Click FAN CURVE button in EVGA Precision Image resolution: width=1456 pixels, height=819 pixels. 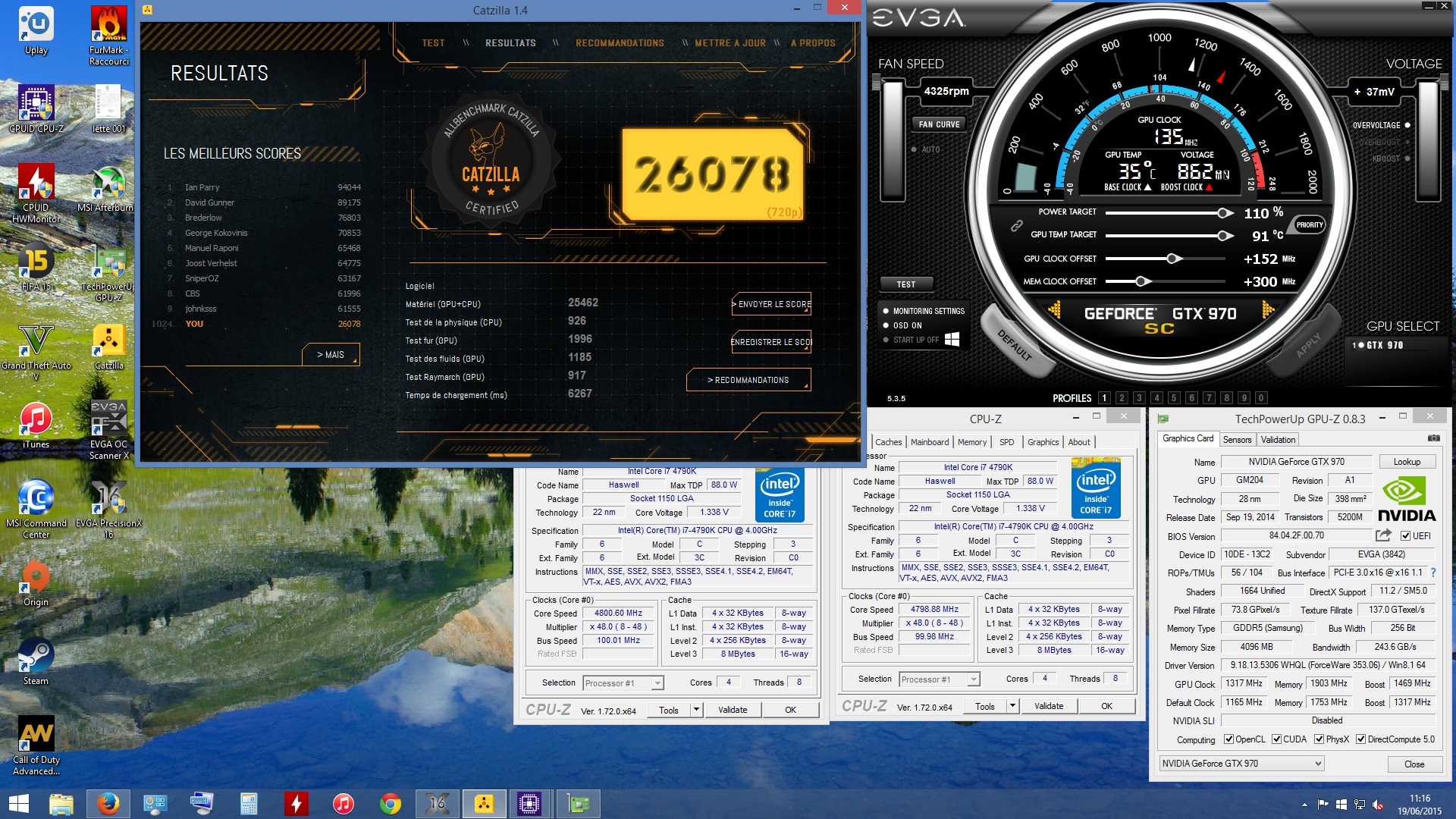point(939,124)
